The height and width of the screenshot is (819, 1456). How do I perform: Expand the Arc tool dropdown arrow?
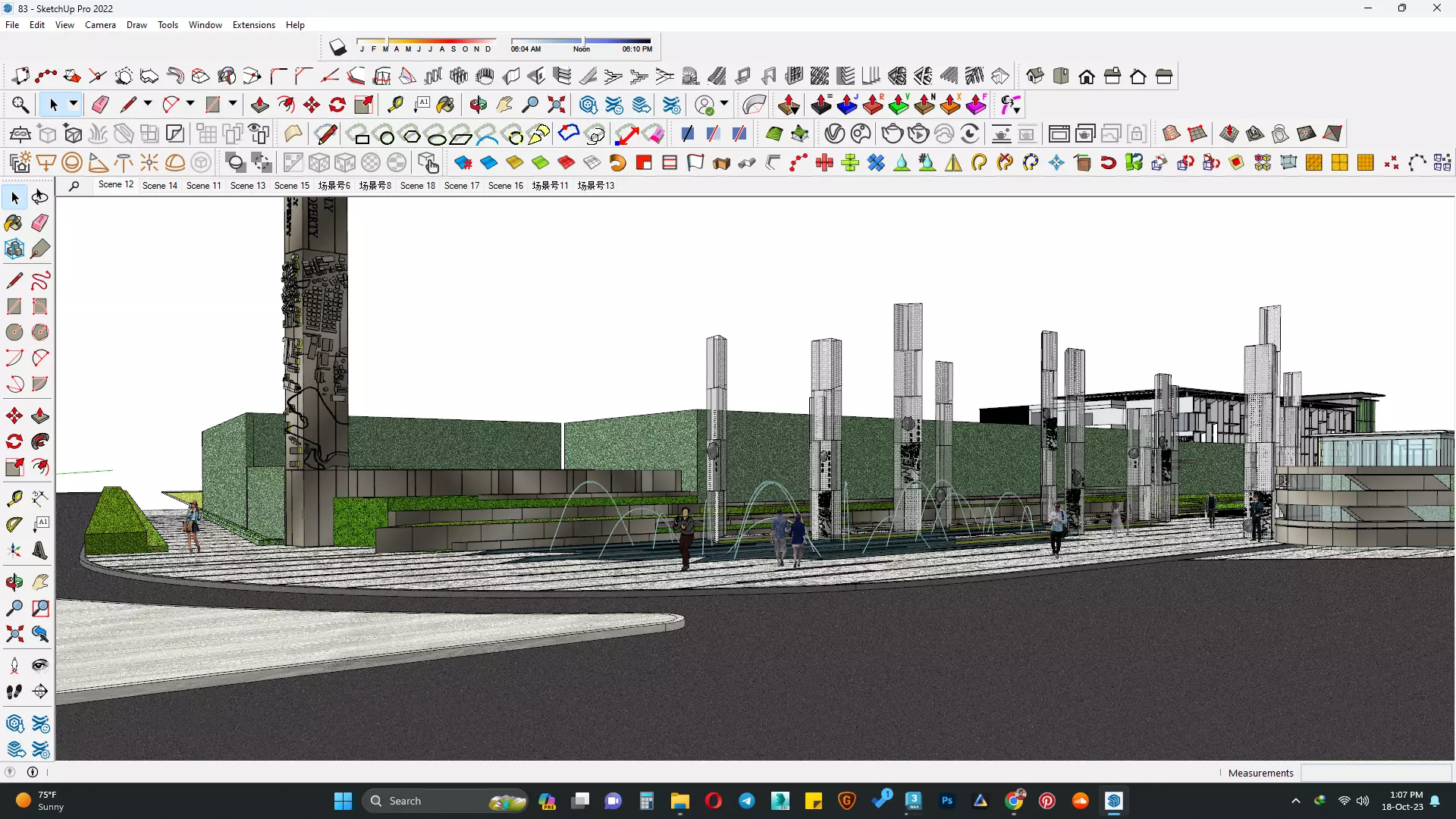coord(190,104)
